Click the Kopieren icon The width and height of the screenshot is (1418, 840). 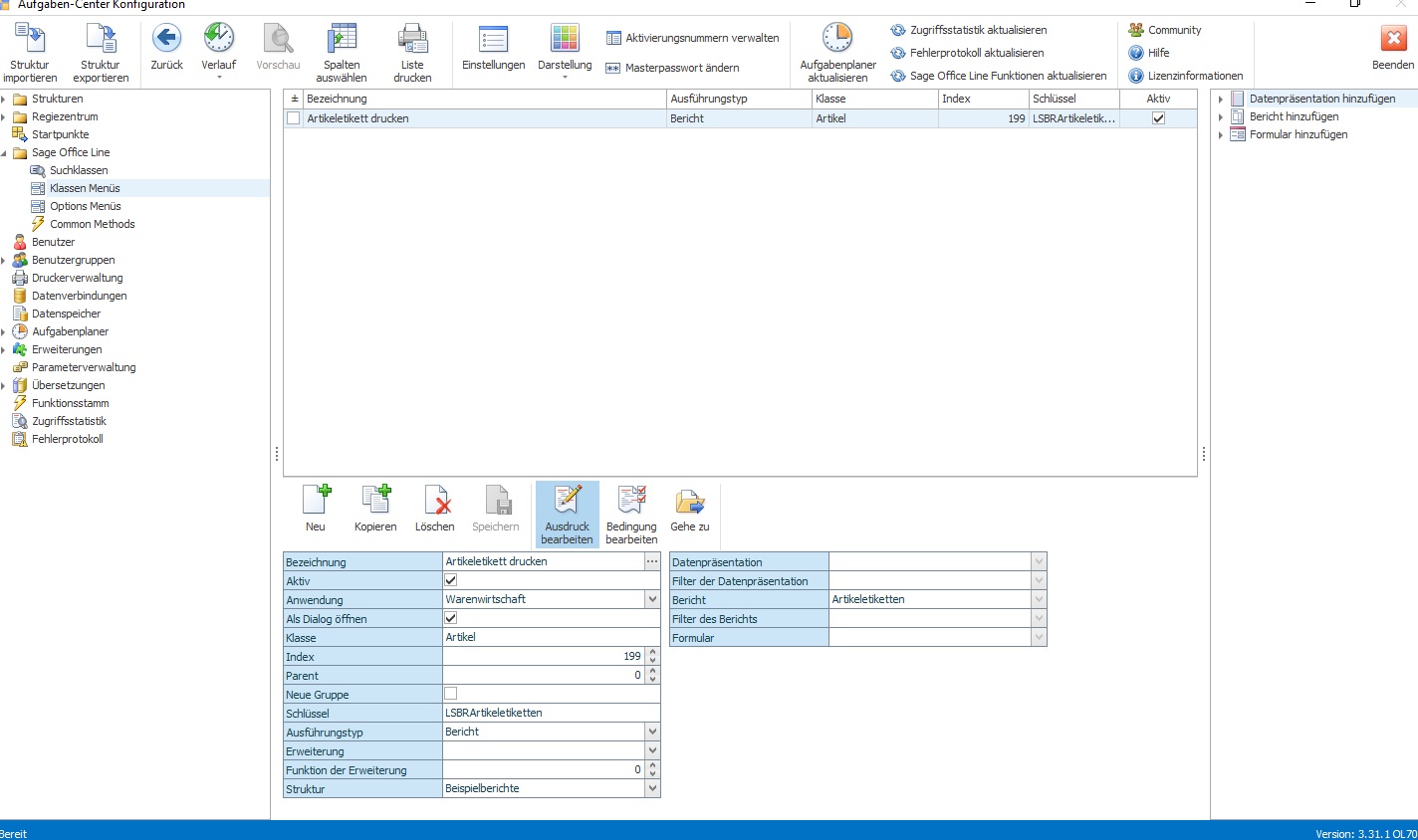click(x=375, y=500)
